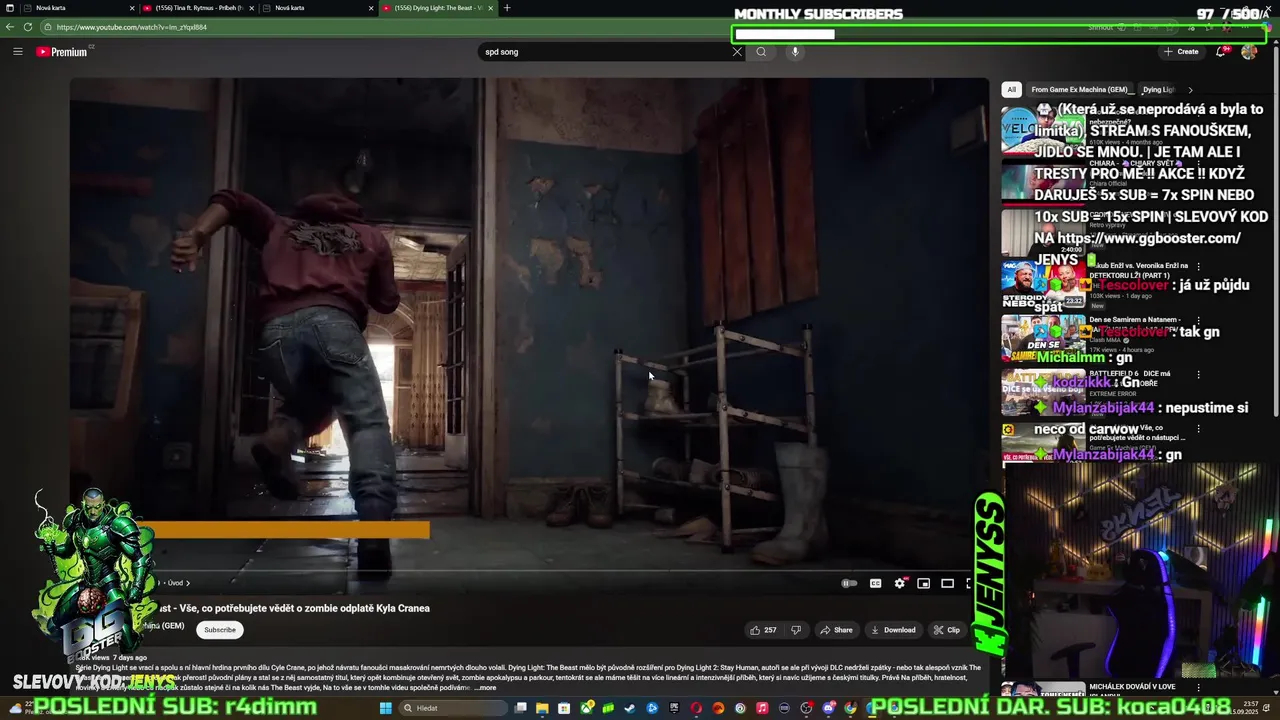
Task: Focus the YouTube search input field
Action: pyautogui.click(x=605, y=52)
